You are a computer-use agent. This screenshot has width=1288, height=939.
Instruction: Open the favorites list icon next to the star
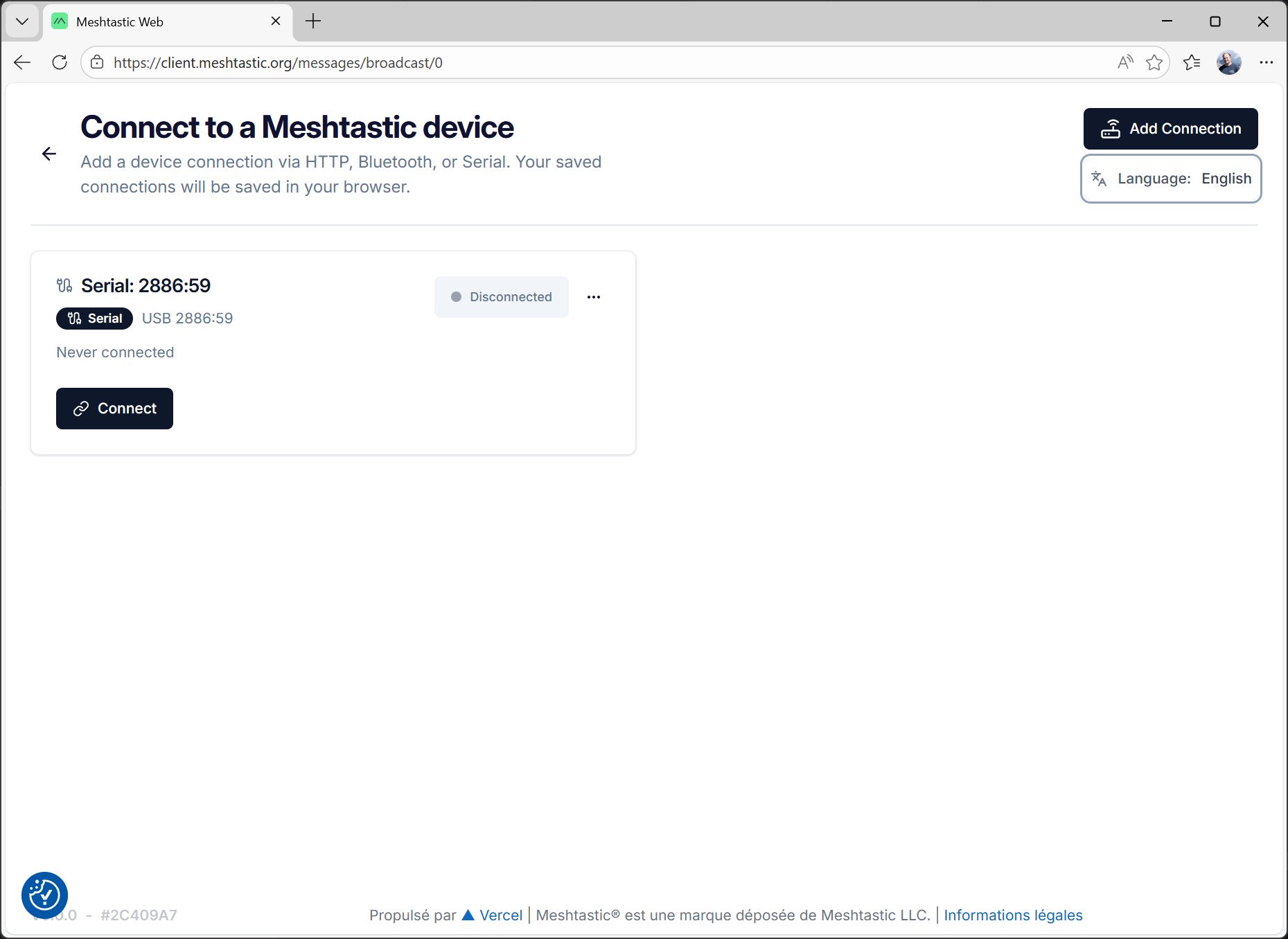pos(1192,62)
